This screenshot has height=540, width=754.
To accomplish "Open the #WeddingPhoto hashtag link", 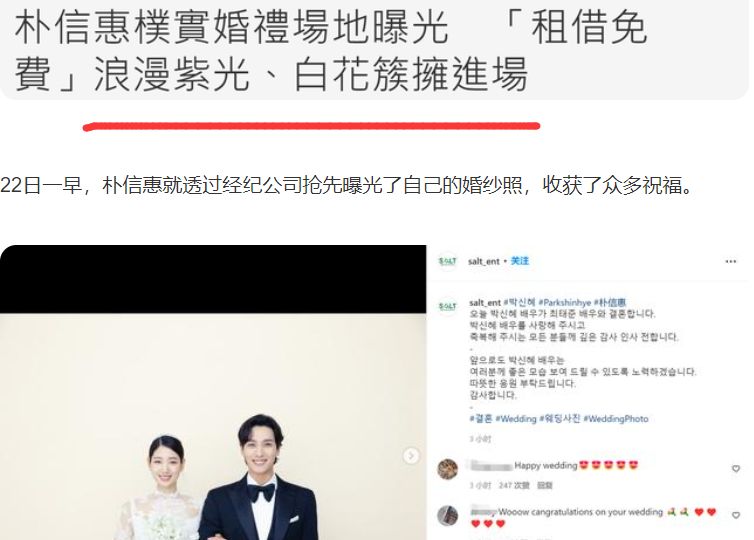I will click(616, 419).
